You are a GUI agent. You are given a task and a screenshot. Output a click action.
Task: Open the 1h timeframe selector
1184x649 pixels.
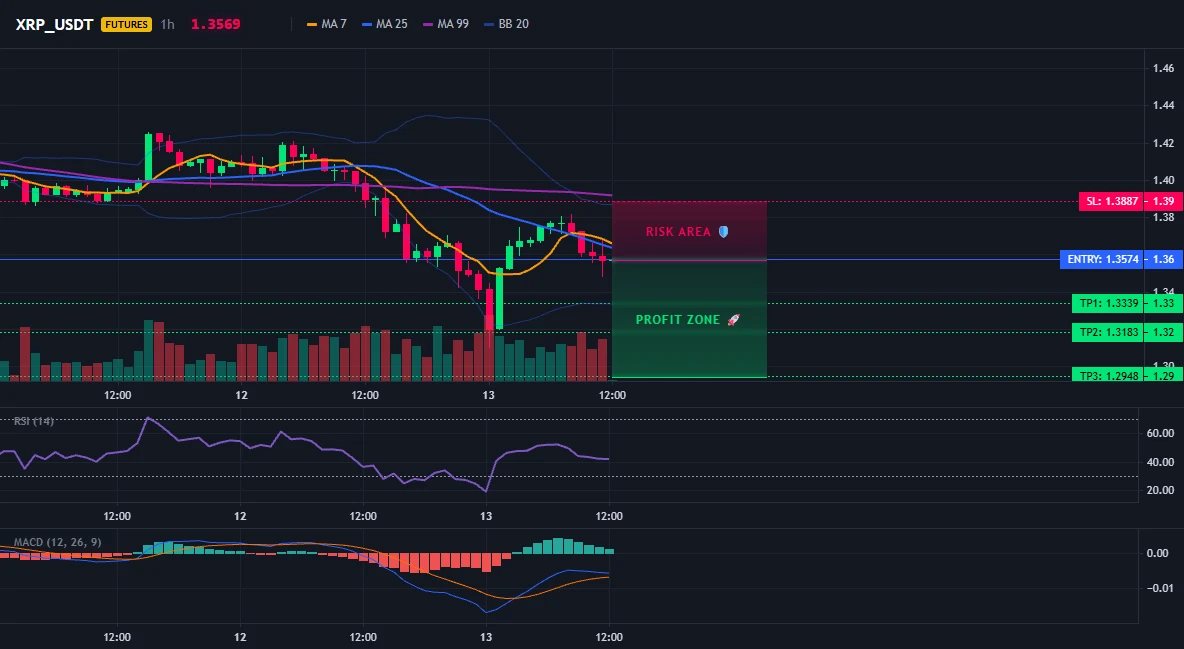pos(168,24)
